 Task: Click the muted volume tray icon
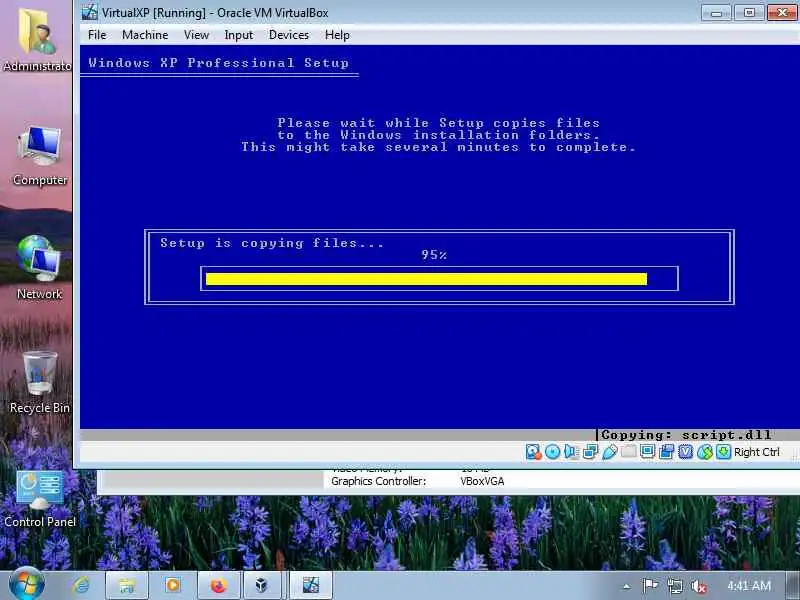698,586
